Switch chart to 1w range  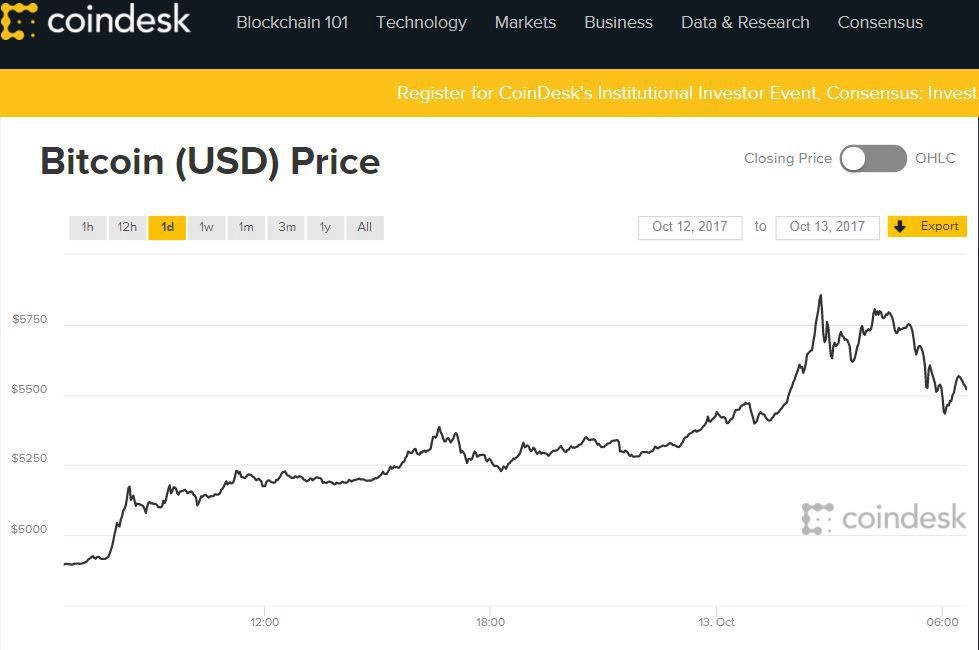(x=206, y=228)
